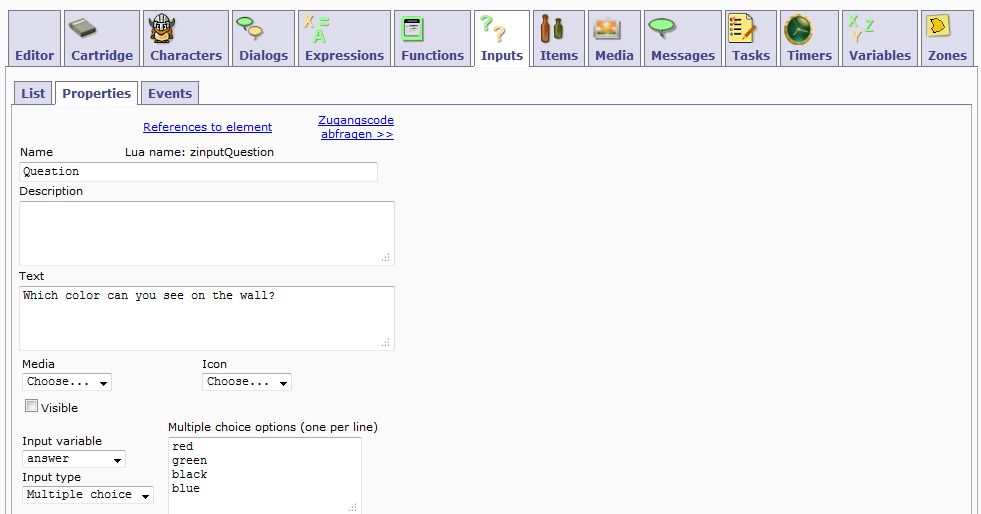Click into the Description text area
This screenshot has height=514, width=981.
[206, 233]
